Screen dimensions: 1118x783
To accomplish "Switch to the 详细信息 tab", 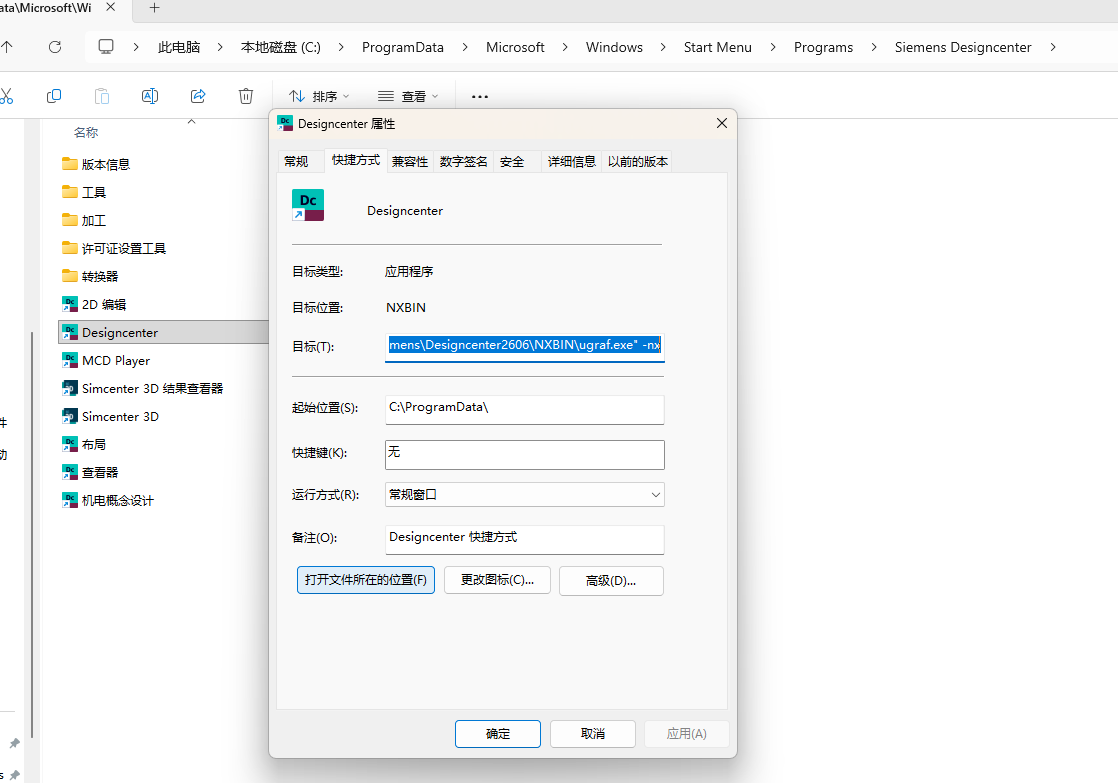I will coord(571,162).
